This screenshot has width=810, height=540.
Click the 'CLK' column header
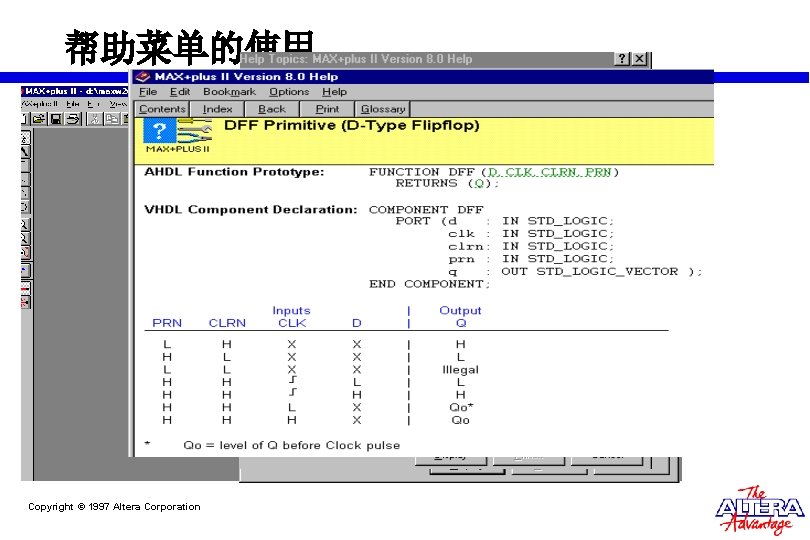(292, 323)
